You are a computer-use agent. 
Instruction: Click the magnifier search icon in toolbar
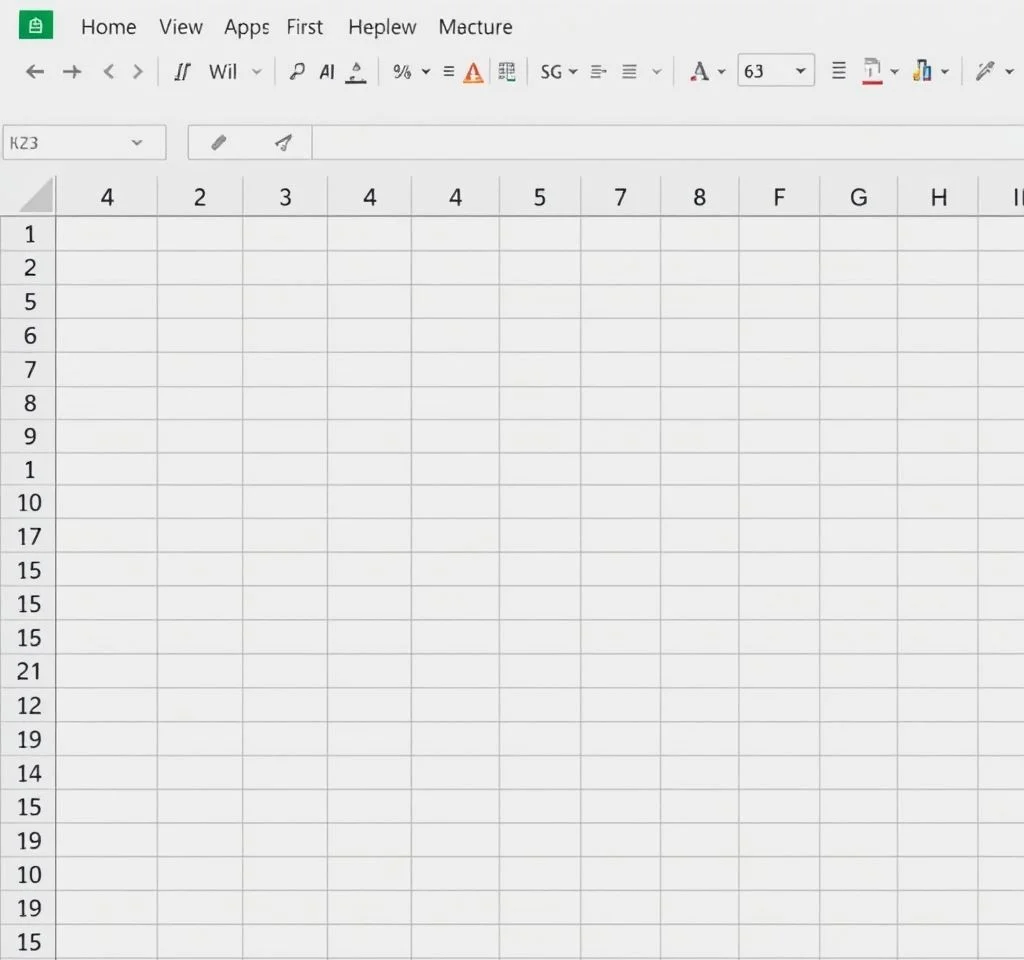pos(296,72)
